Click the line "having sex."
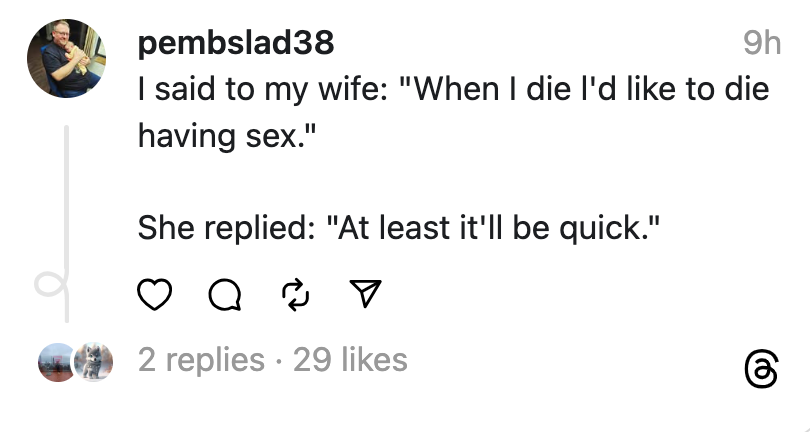Screen dimensions: 810x432 tap(219, 135)
